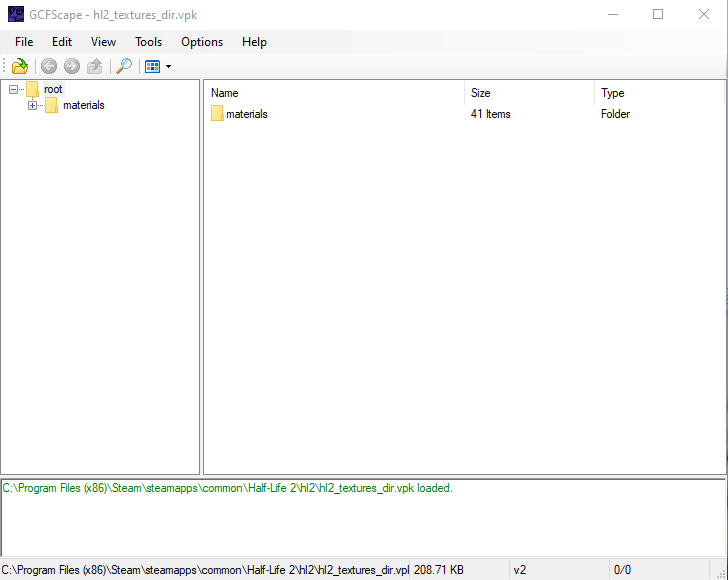Sort by the Type column header

pos(659,93)
